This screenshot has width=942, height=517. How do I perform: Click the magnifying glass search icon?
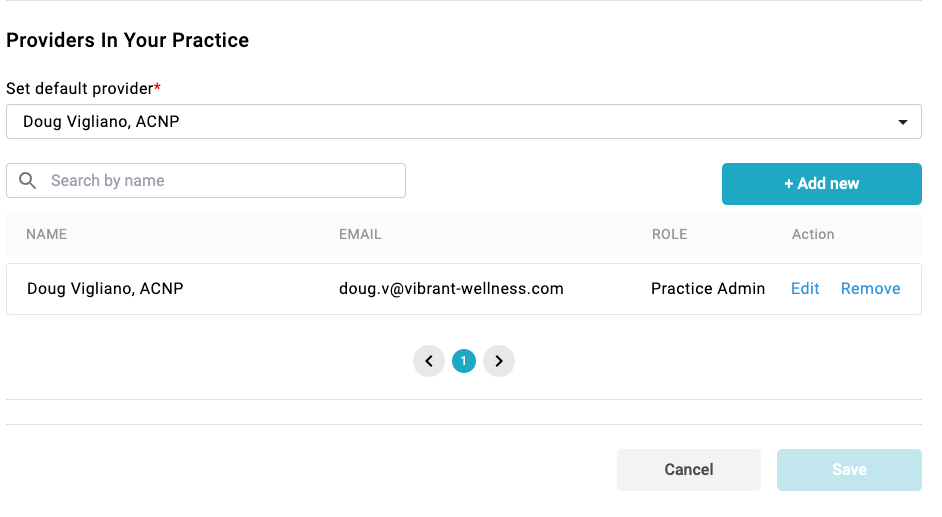coord(28,181)
